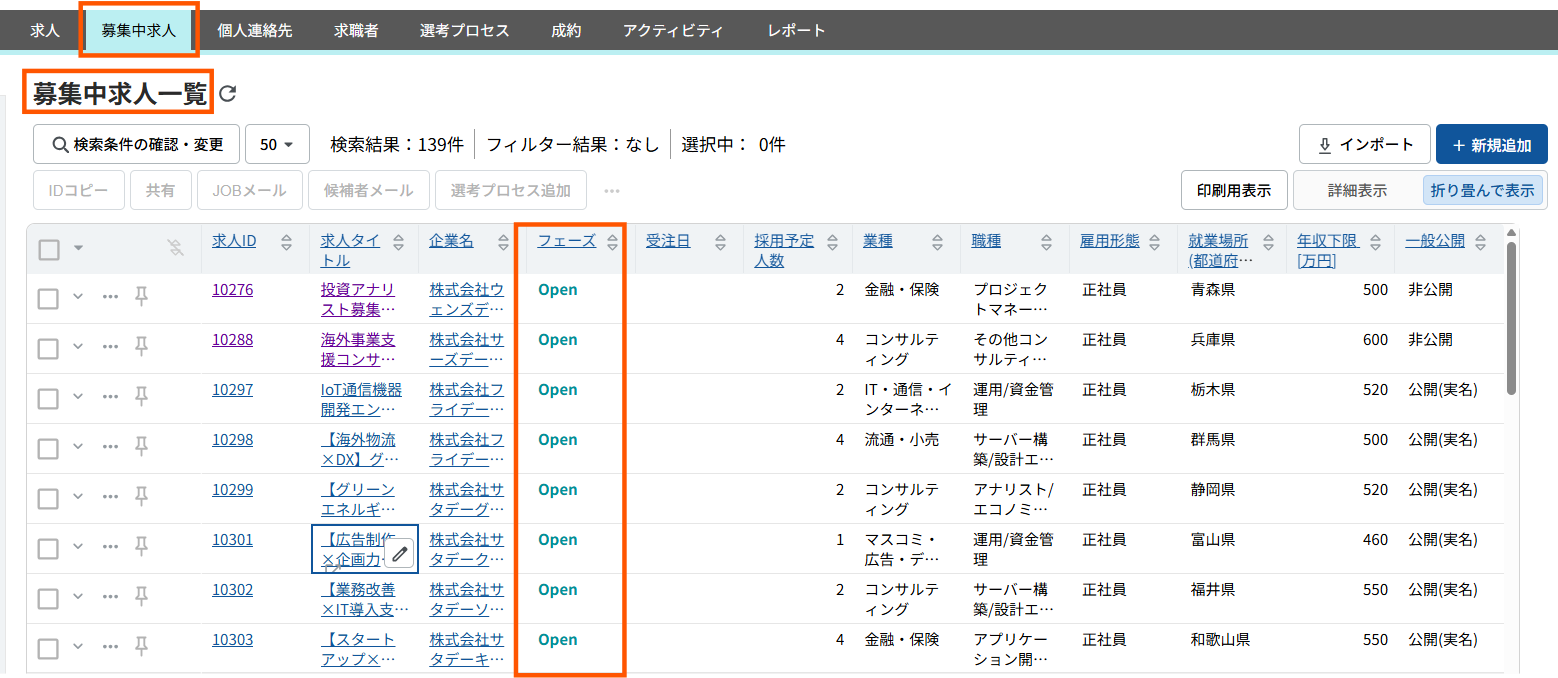Check the box for job 10298
The height and width of the screenshot is (678, 1558).
coord(48,448)
